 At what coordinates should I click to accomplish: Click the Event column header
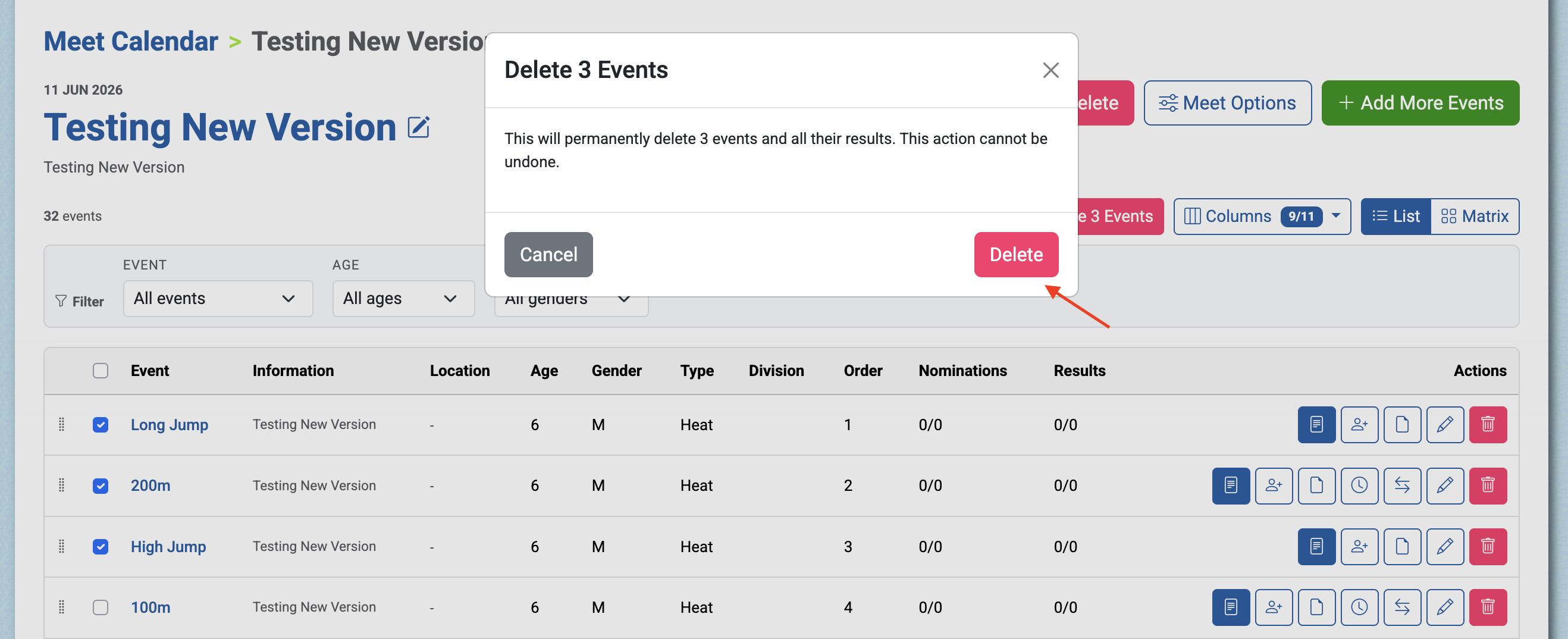[x=150, y=371]
